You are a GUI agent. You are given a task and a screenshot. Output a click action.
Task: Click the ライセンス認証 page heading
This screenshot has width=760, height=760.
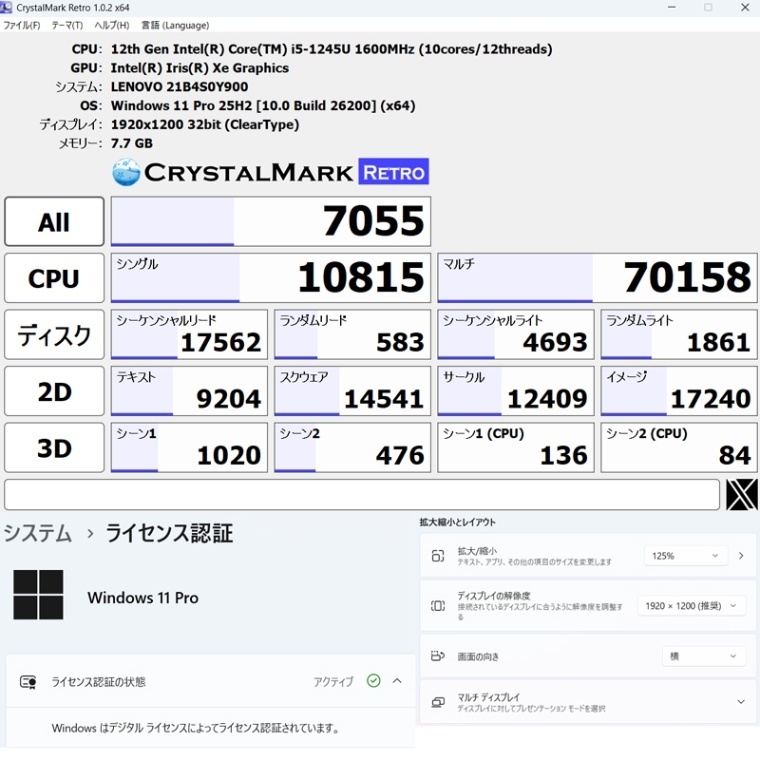point(169,533)
